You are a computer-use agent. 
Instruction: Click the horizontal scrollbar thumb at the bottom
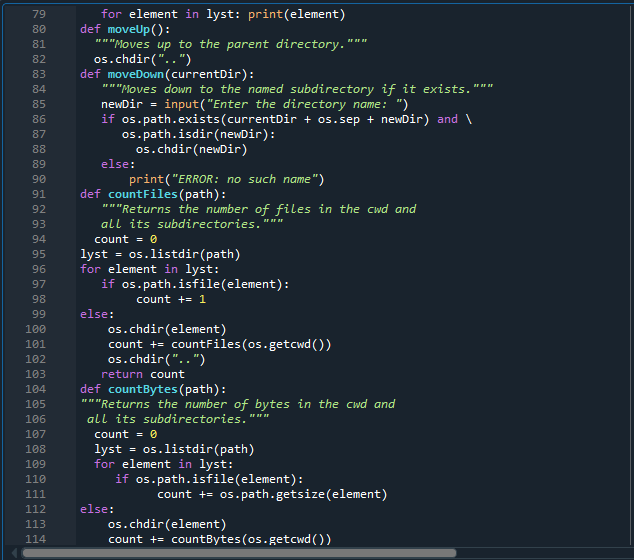click(x=239, y=553)
